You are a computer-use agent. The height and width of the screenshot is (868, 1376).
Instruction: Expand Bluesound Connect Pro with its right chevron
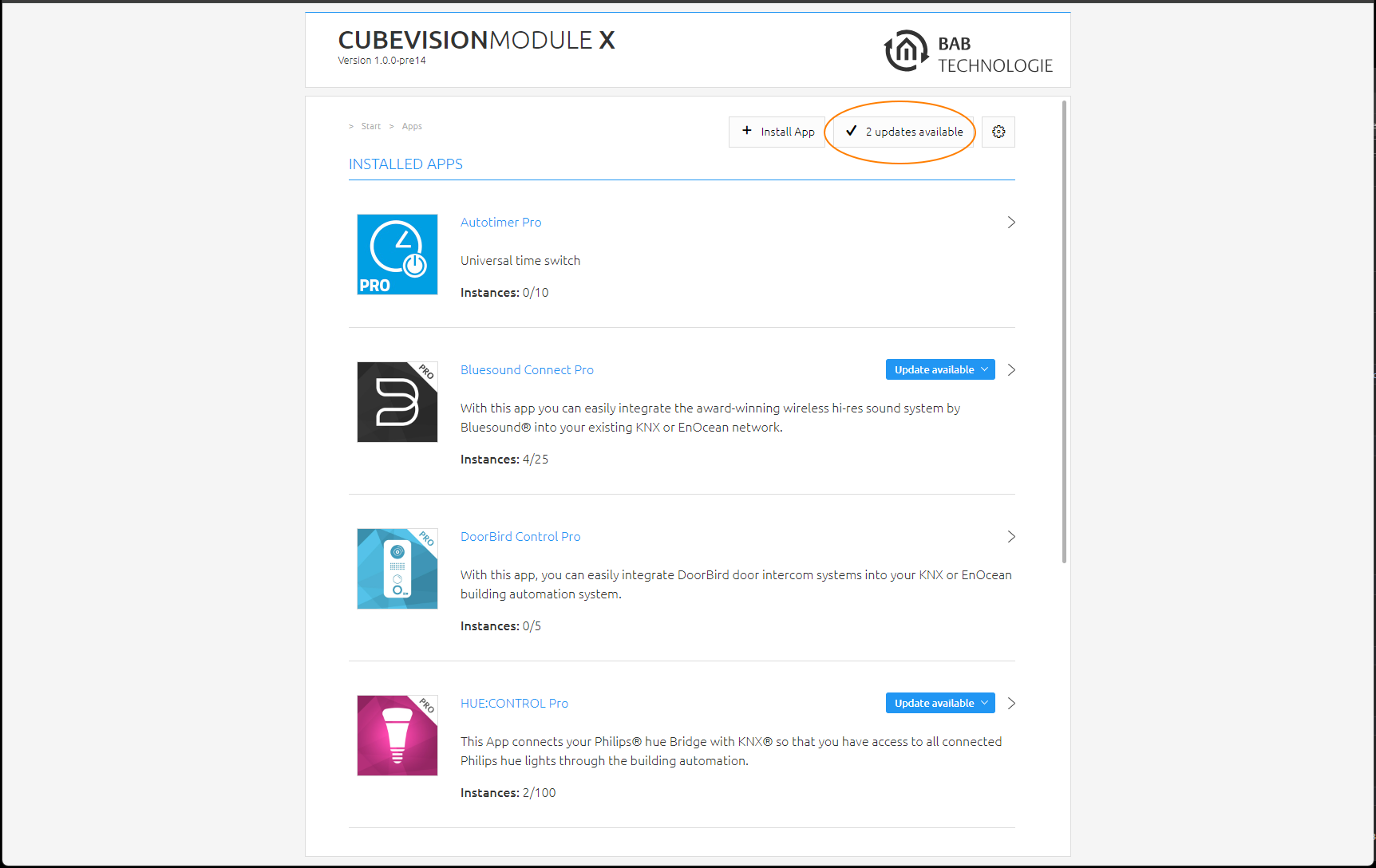click(1011, 370)
